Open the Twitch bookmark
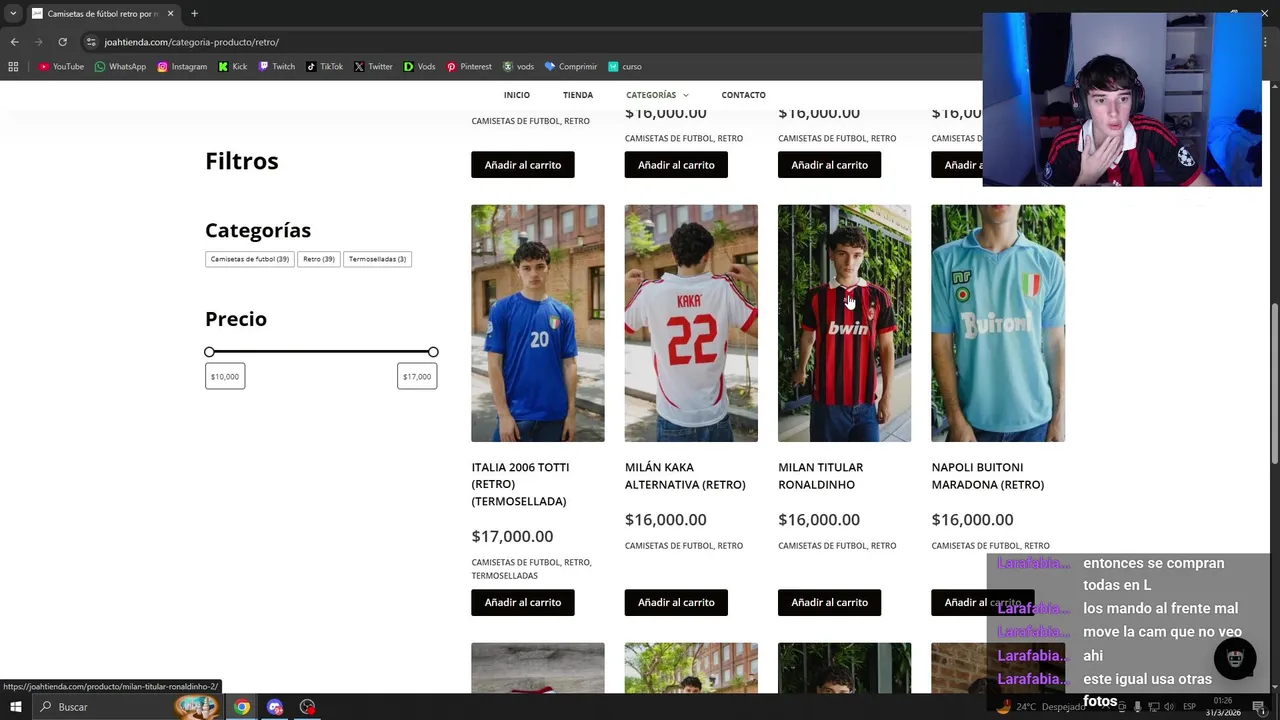 [x=276, y=67]
